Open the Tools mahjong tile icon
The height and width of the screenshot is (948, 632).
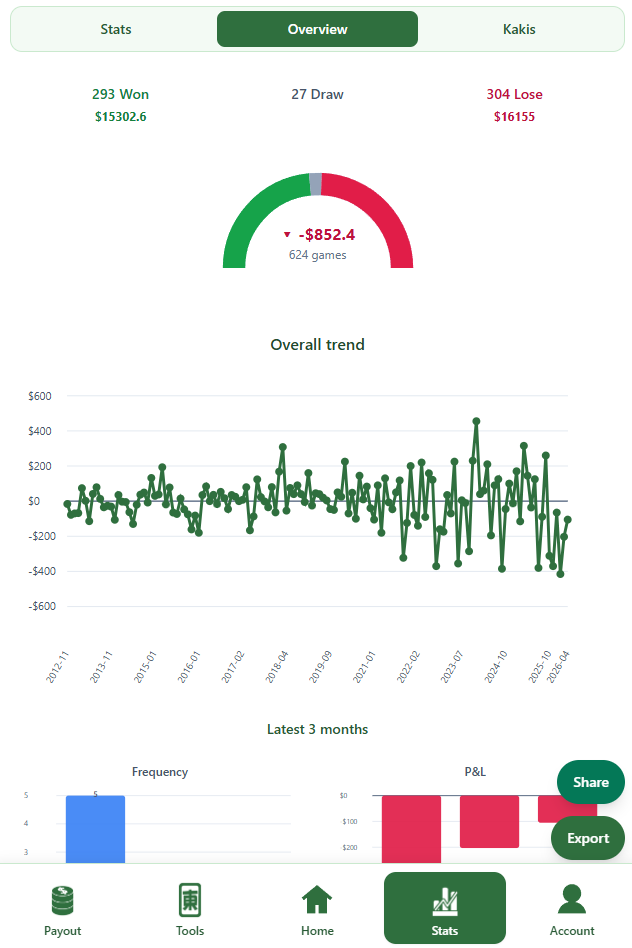point(190,900)
